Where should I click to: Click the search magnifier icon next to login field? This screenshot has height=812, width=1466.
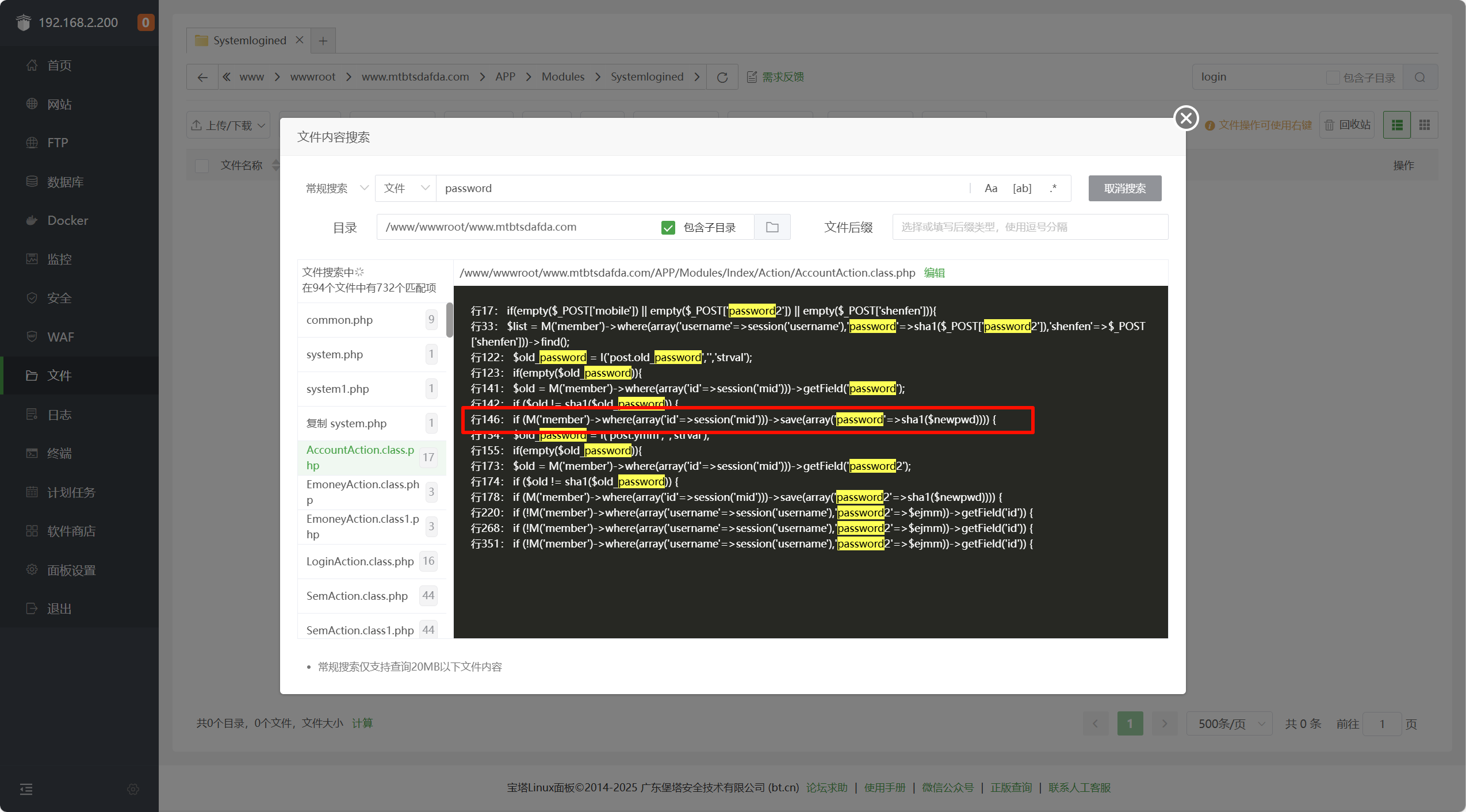1420,77
